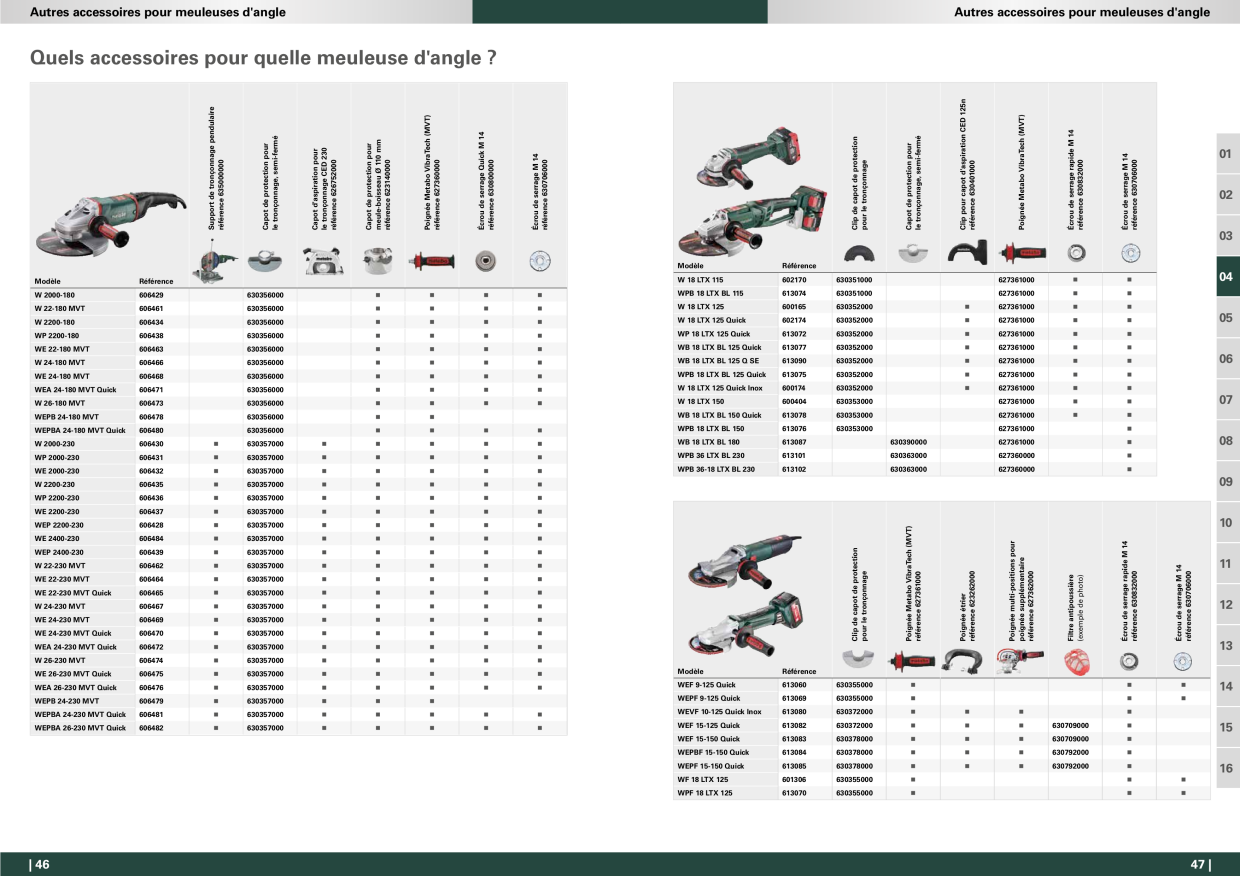This screenshot has width=1240, height=876.
Task: Switch to section tab 15
Action: [x=1226, y=728]
